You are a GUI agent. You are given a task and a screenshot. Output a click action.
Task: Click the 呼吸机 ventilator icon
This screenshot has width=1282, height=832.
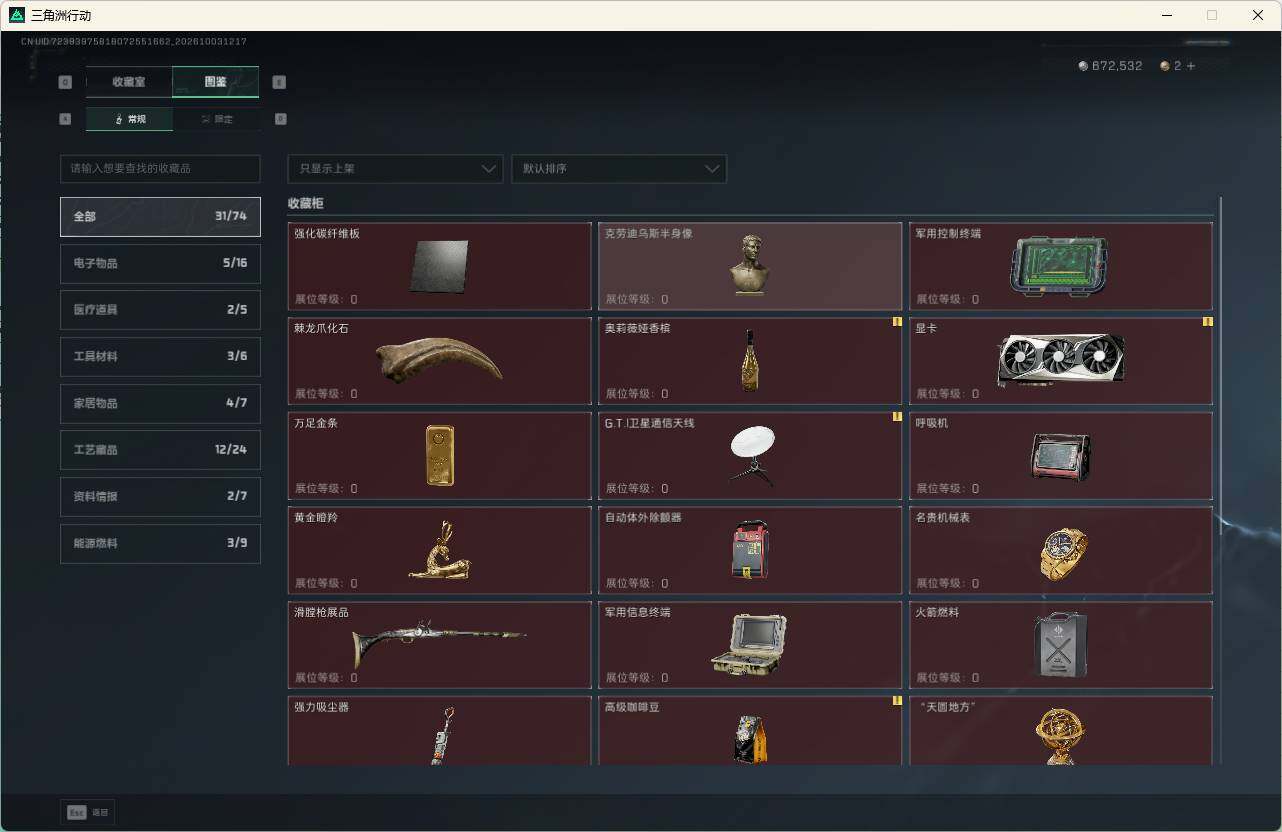[1060, 457]
